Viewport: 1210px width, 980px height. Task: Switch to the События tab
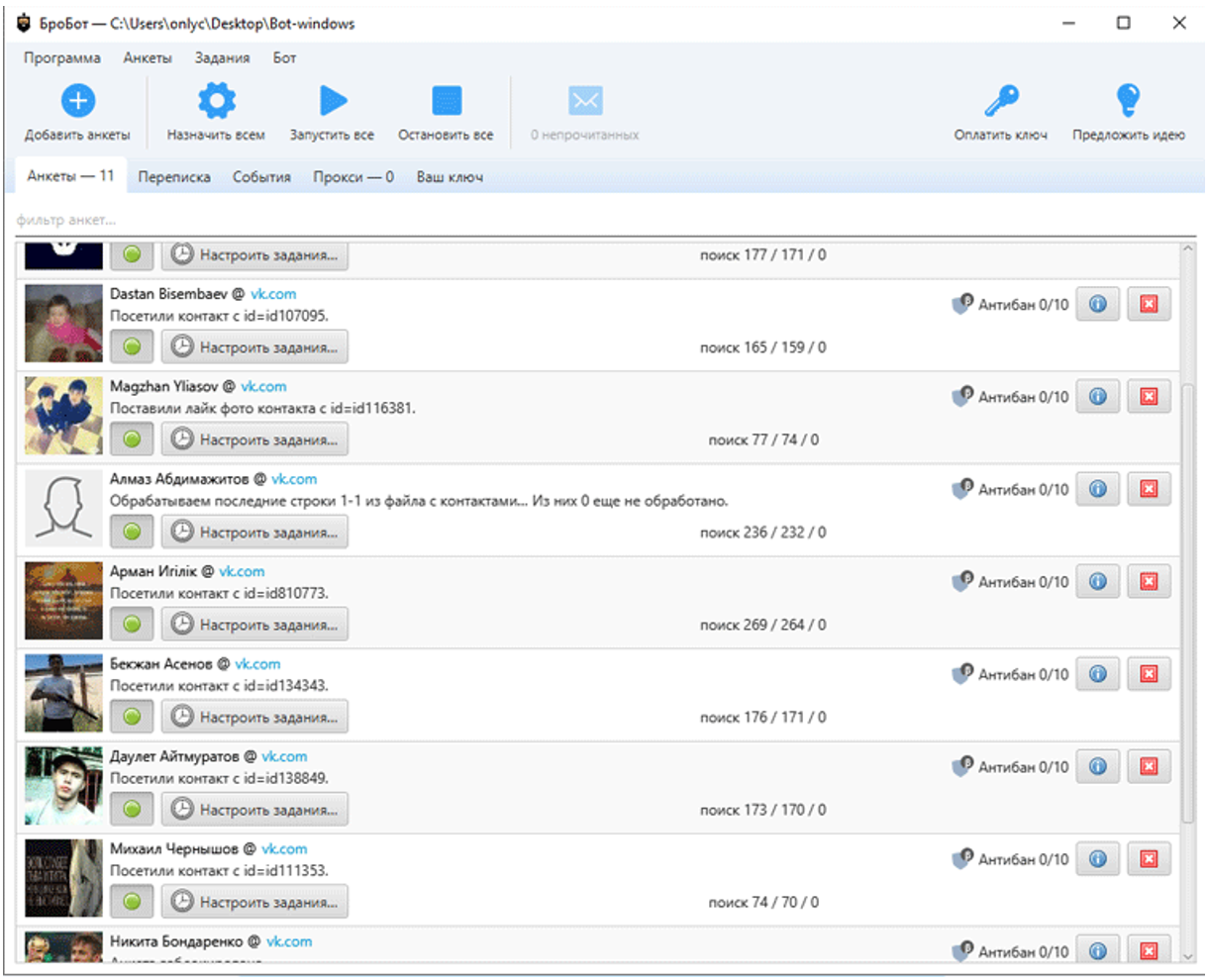click(x=261, y=177)
